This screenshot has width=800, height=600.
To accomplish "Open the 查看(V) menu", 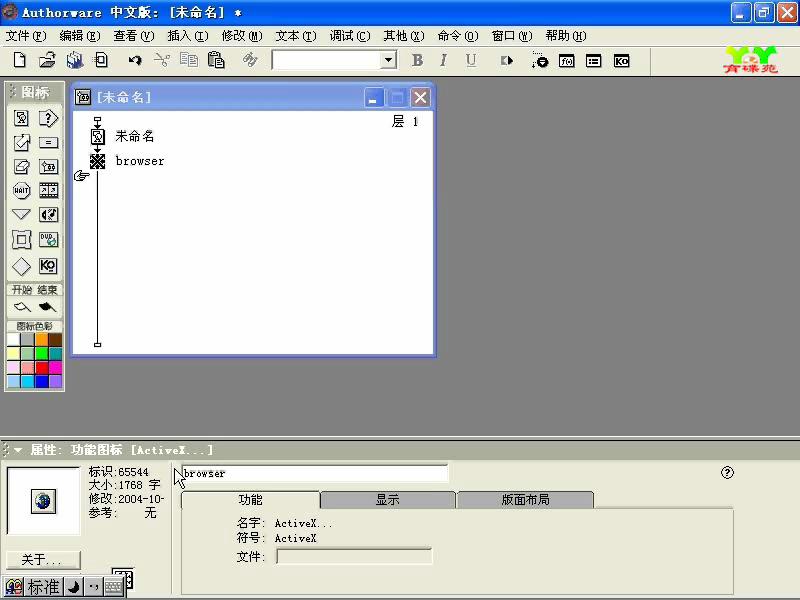I will click(x=134, y=36).
